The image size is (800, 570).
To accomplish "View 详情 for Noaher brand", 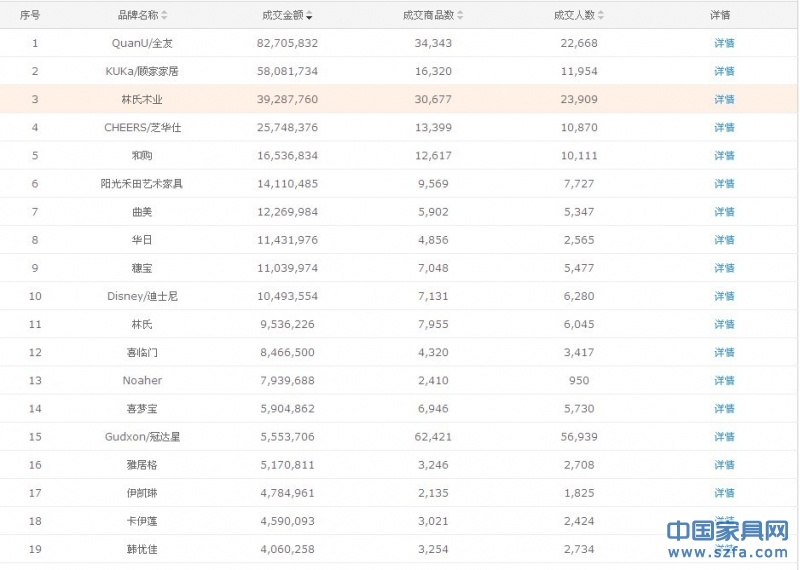I will click(x=724, y=380).
